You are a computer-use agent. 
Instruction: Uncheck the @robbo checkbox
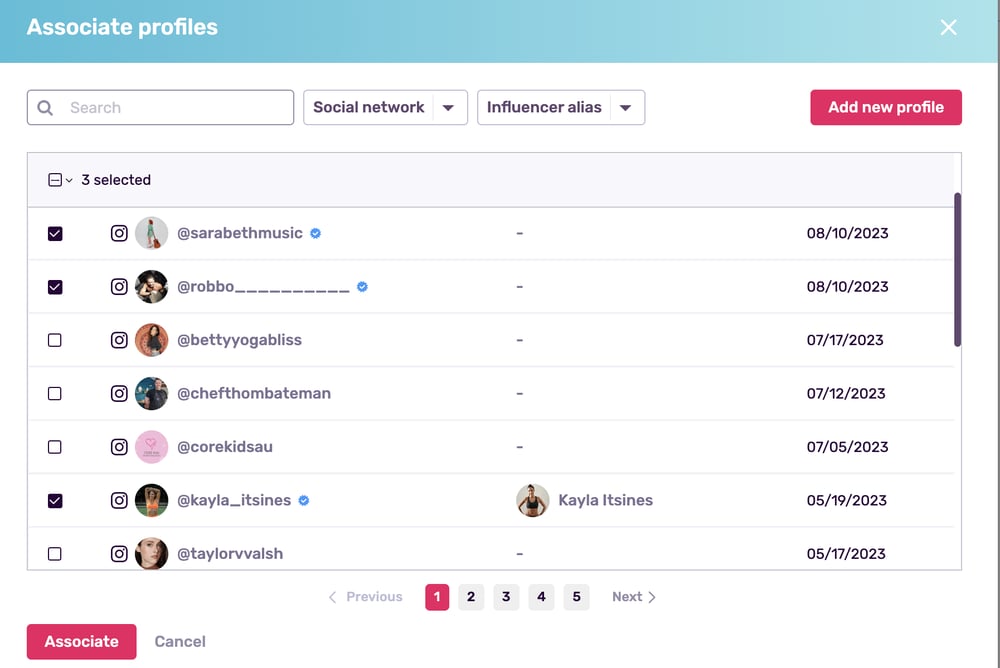(55, 287)
